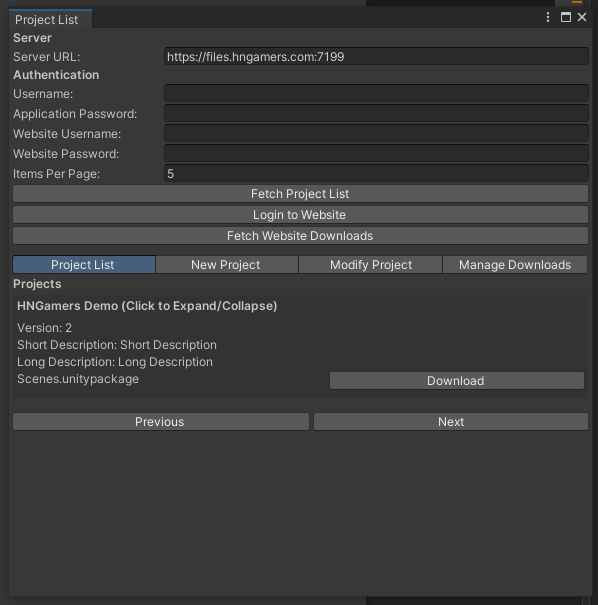
Task: Switch to Modify Project tab
Action: click(x=370, y=265)
